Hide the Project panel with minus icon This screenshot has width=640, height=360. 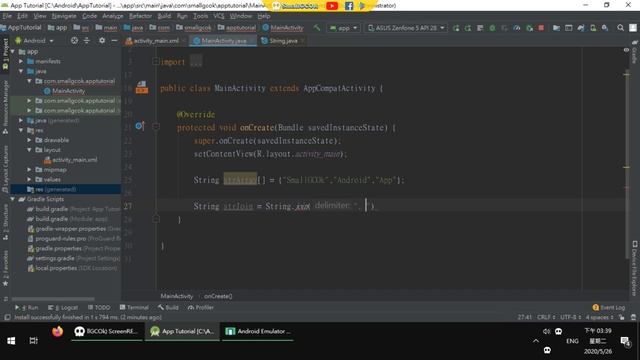(x=114, y=40)
